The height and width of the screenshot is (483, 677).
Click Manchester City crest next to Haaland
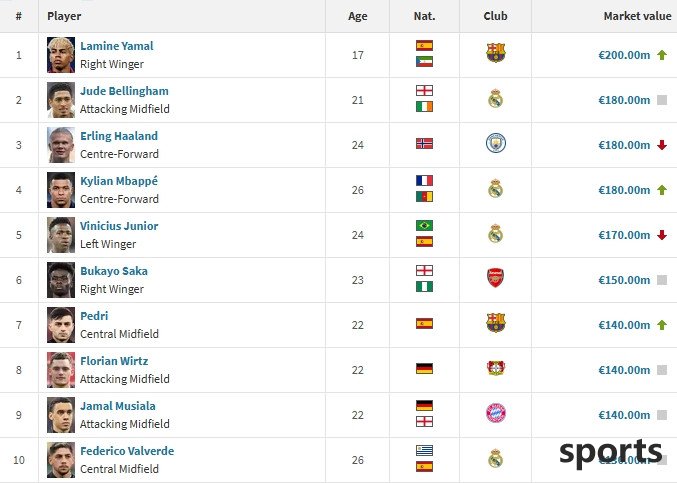coord(496,143)
